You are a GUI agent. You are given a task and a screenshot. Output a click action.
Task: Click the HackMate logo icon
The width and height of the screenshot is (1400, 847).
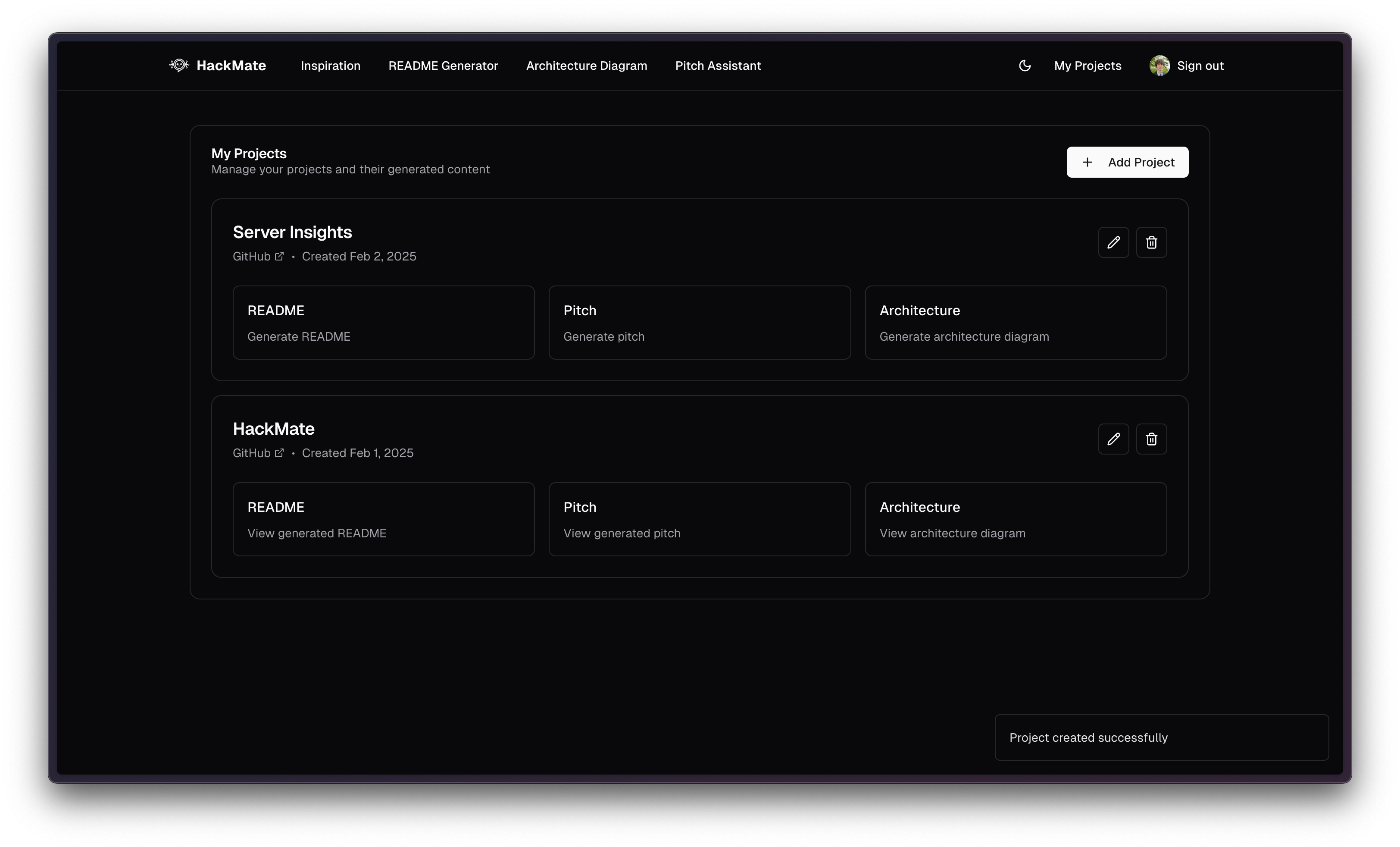tap(179, 66)
